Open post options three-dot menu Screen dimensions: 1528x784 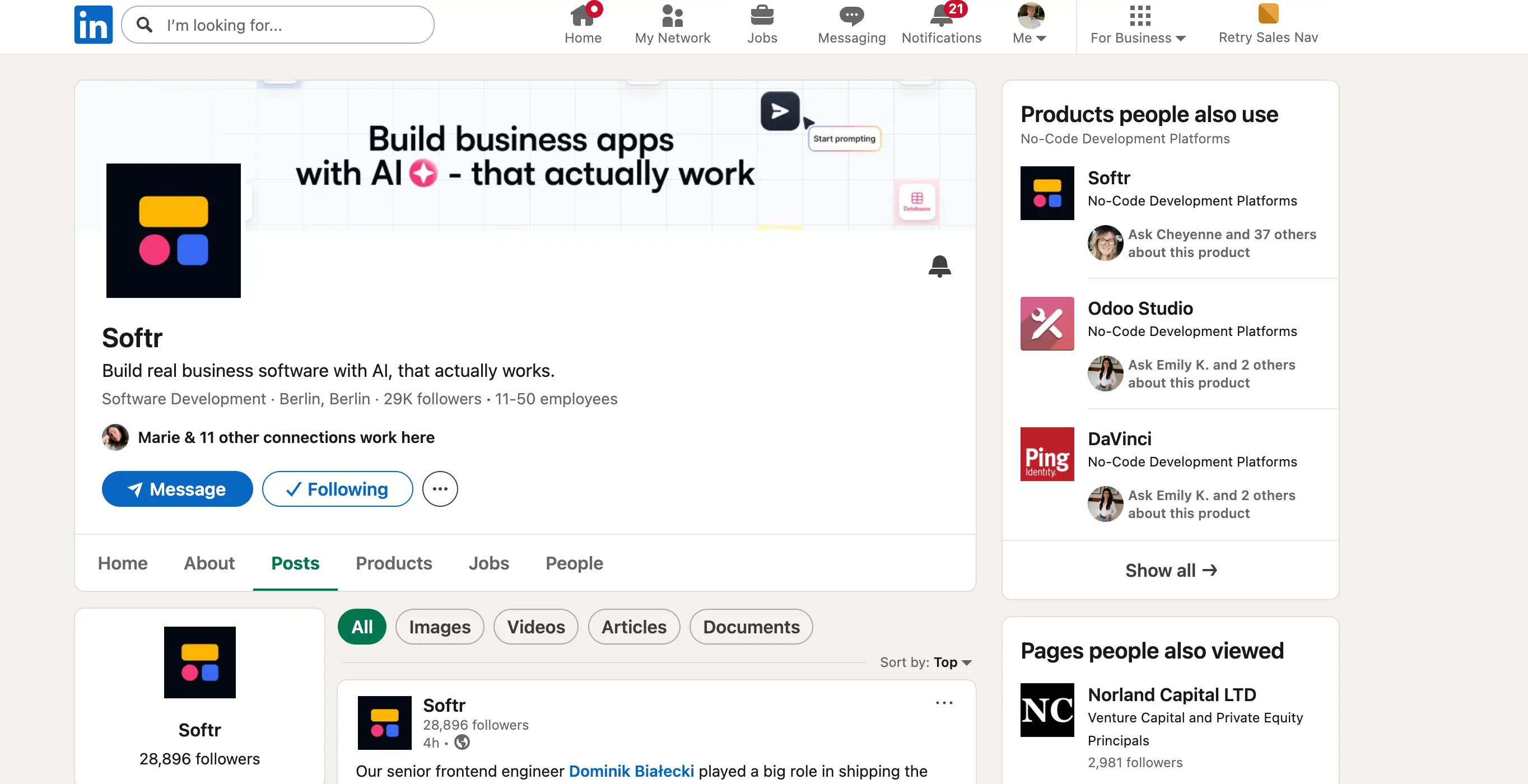tap(944, 703)
